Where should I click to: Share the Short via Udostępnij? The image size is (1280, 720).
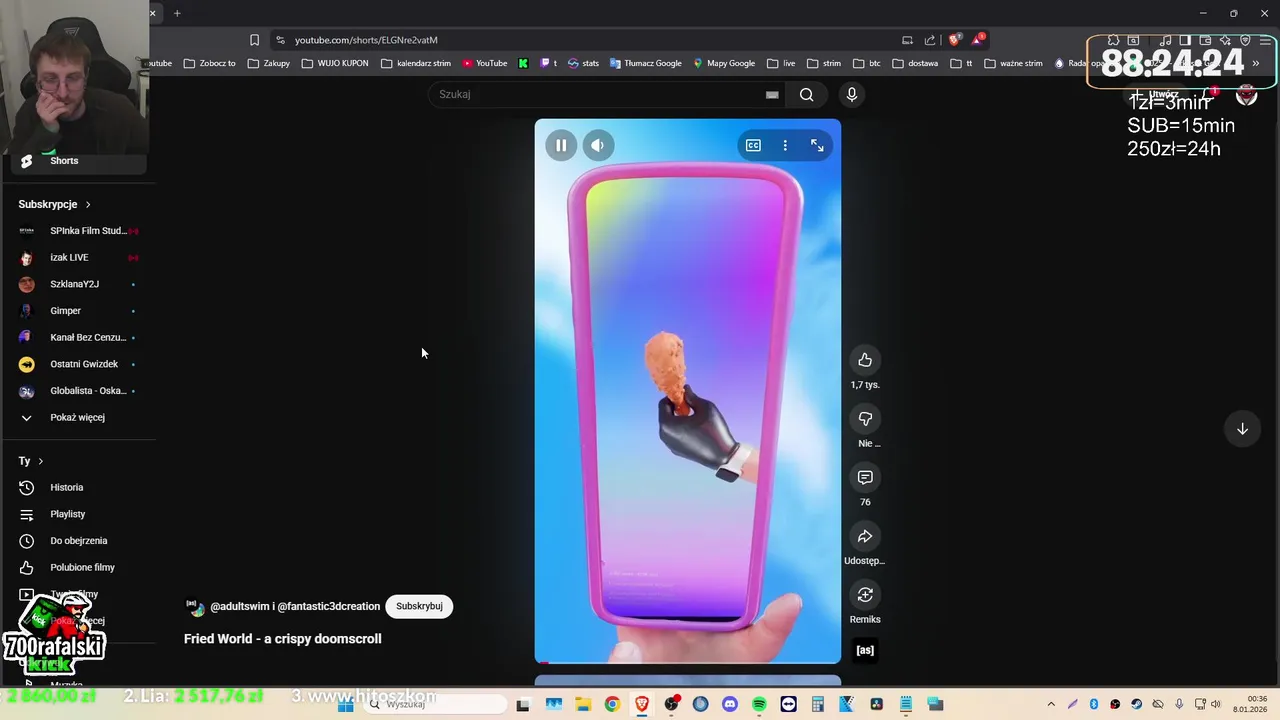pyautogui.click(x=865, y=536)
